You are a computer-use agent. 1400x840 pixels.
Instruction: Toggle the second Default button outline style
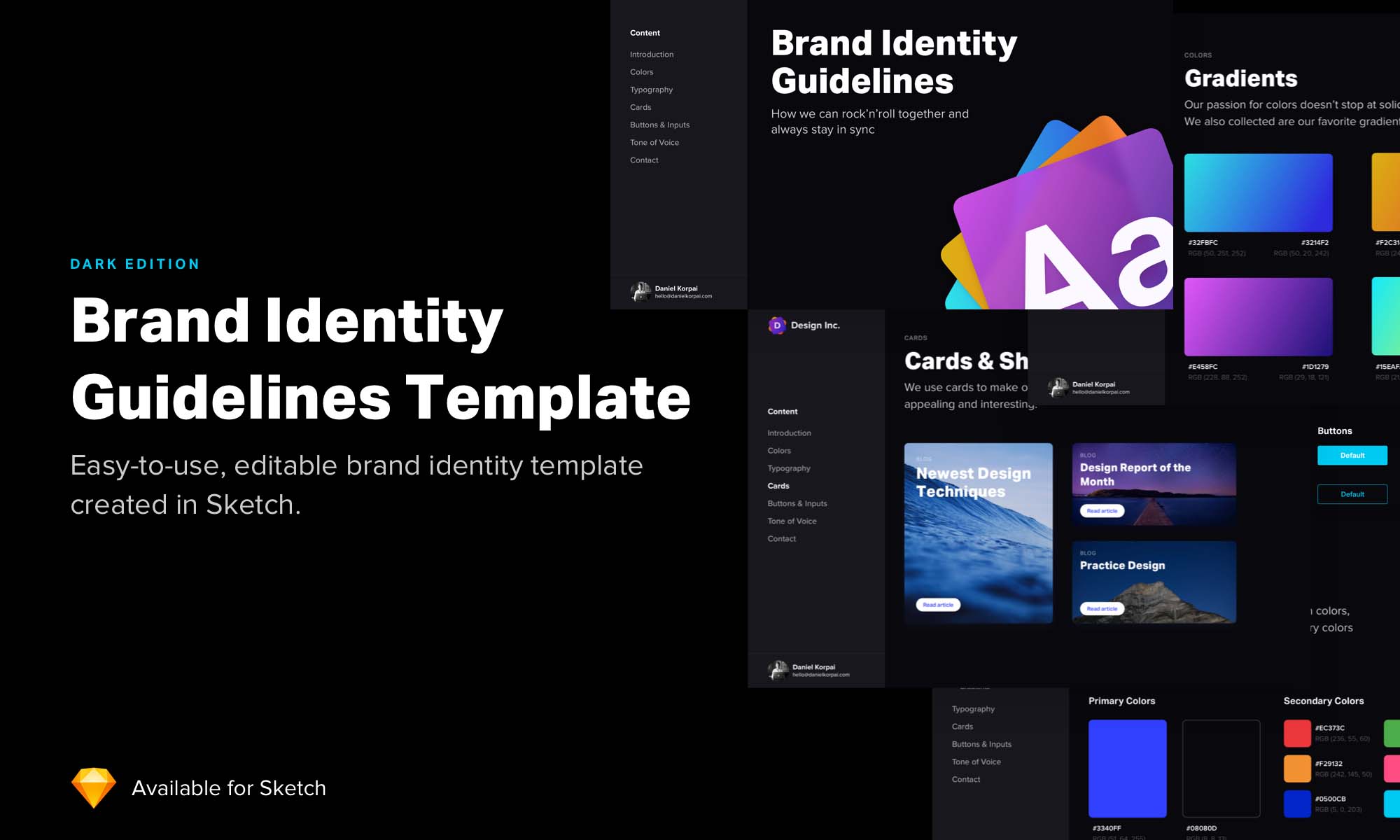[x=1352, y=493]
